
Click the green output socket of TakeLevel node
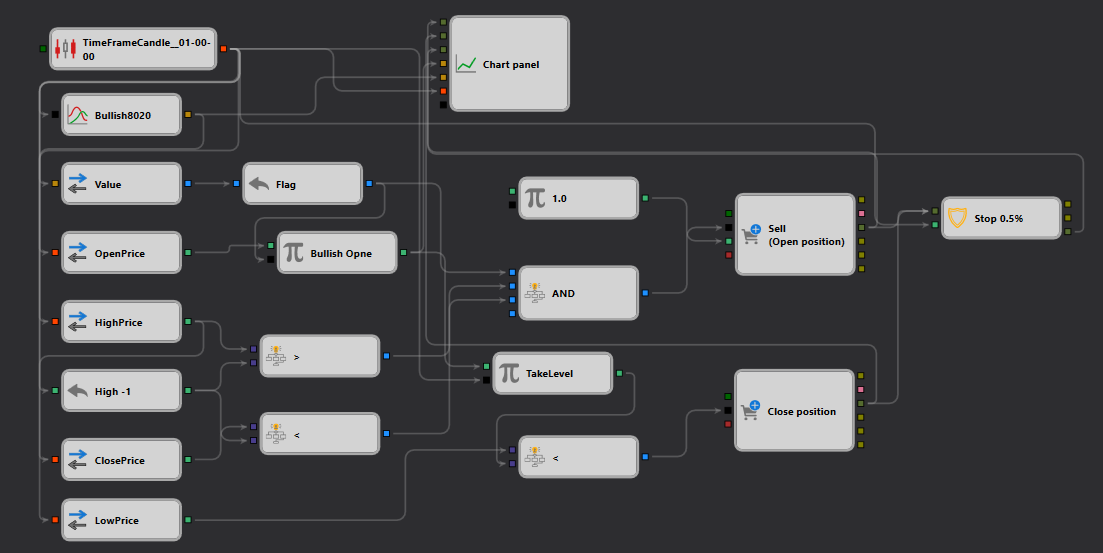click(x=619, y=373)
